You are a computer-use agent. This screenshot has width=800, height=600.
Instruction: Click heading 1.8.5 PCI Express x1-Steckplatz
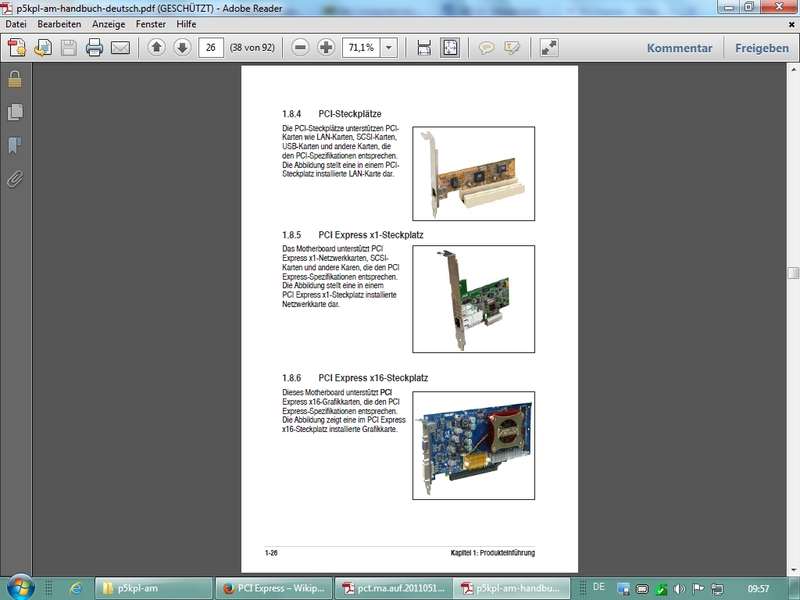[x=353, y=235]
